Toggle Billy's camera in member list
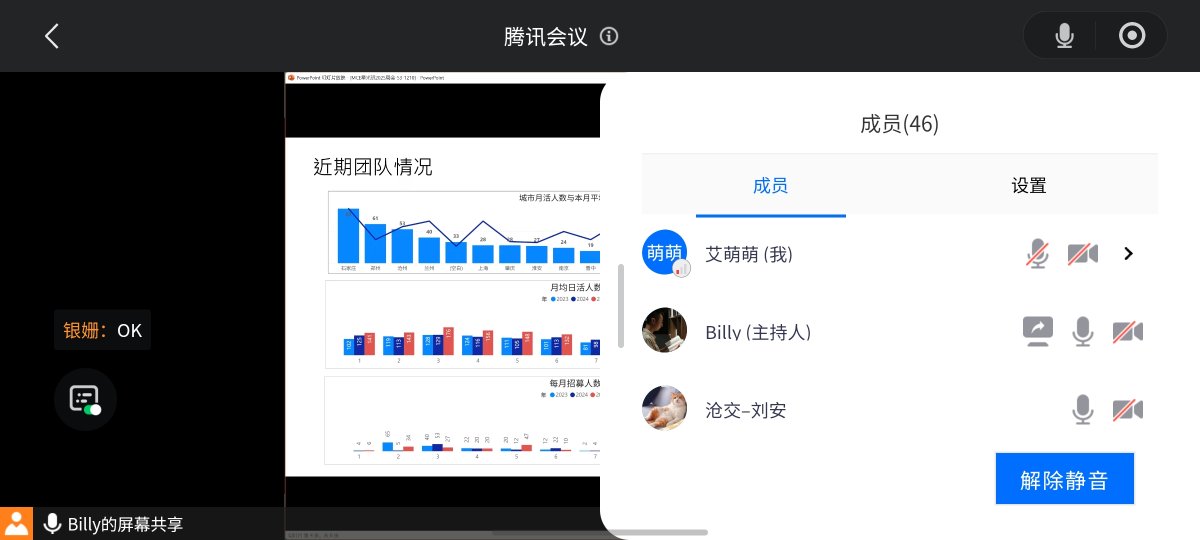 point(1127,331)
